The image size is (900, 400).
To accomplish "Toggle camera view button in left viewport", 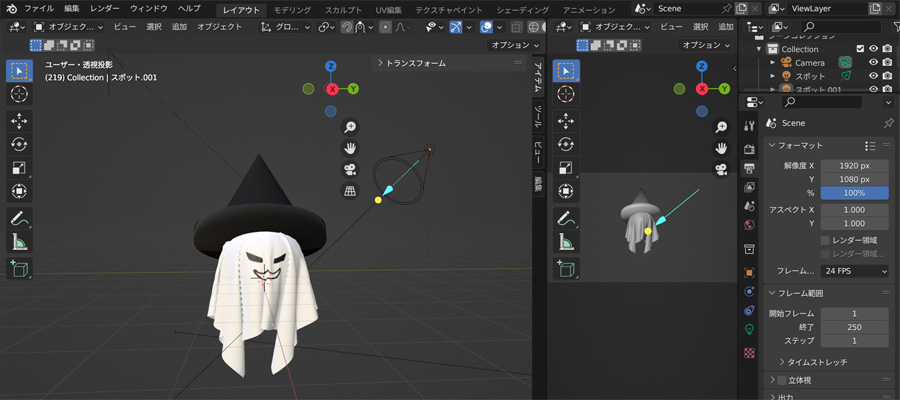I will [x=350, y=169].
